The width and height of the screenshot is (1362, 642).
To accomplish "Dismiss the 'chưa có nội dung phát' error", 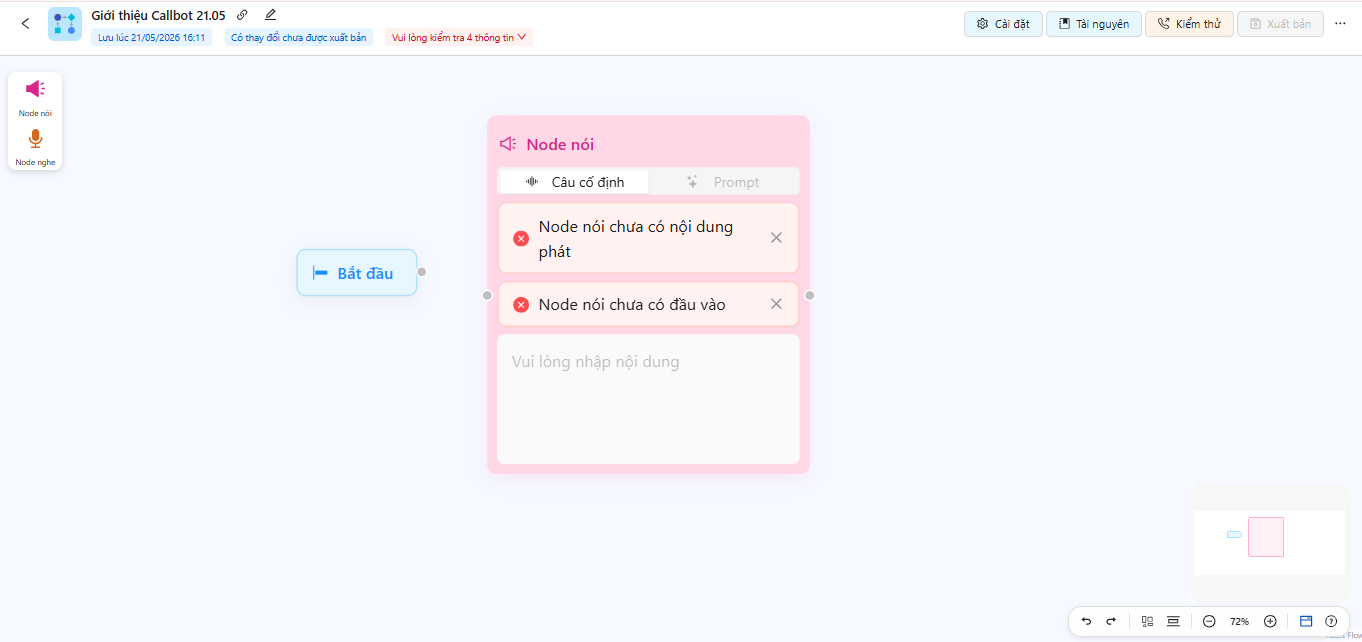I will 776,238.
